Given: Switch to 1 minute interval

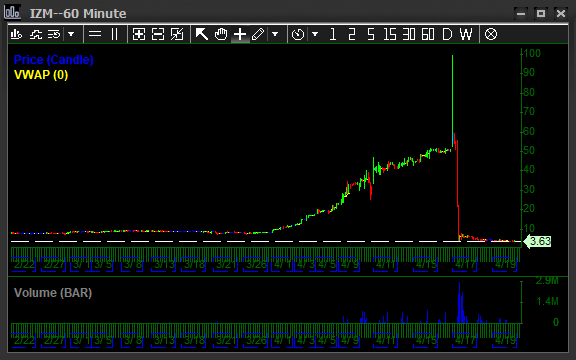Looking at the screenshot, I should (x=333, y=35).
